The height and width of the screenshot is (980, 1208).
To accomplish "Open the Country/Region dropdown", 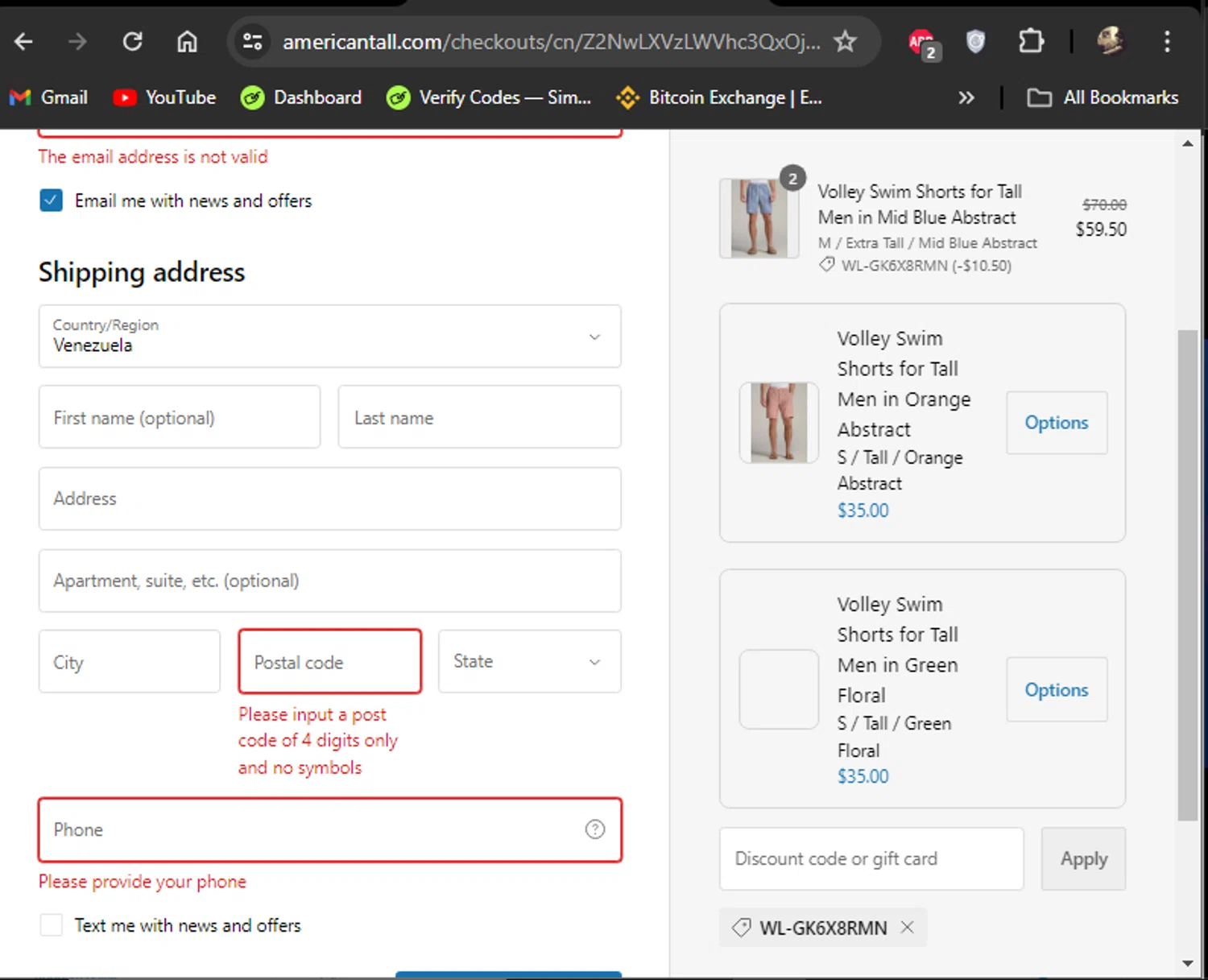I will 329,336.
